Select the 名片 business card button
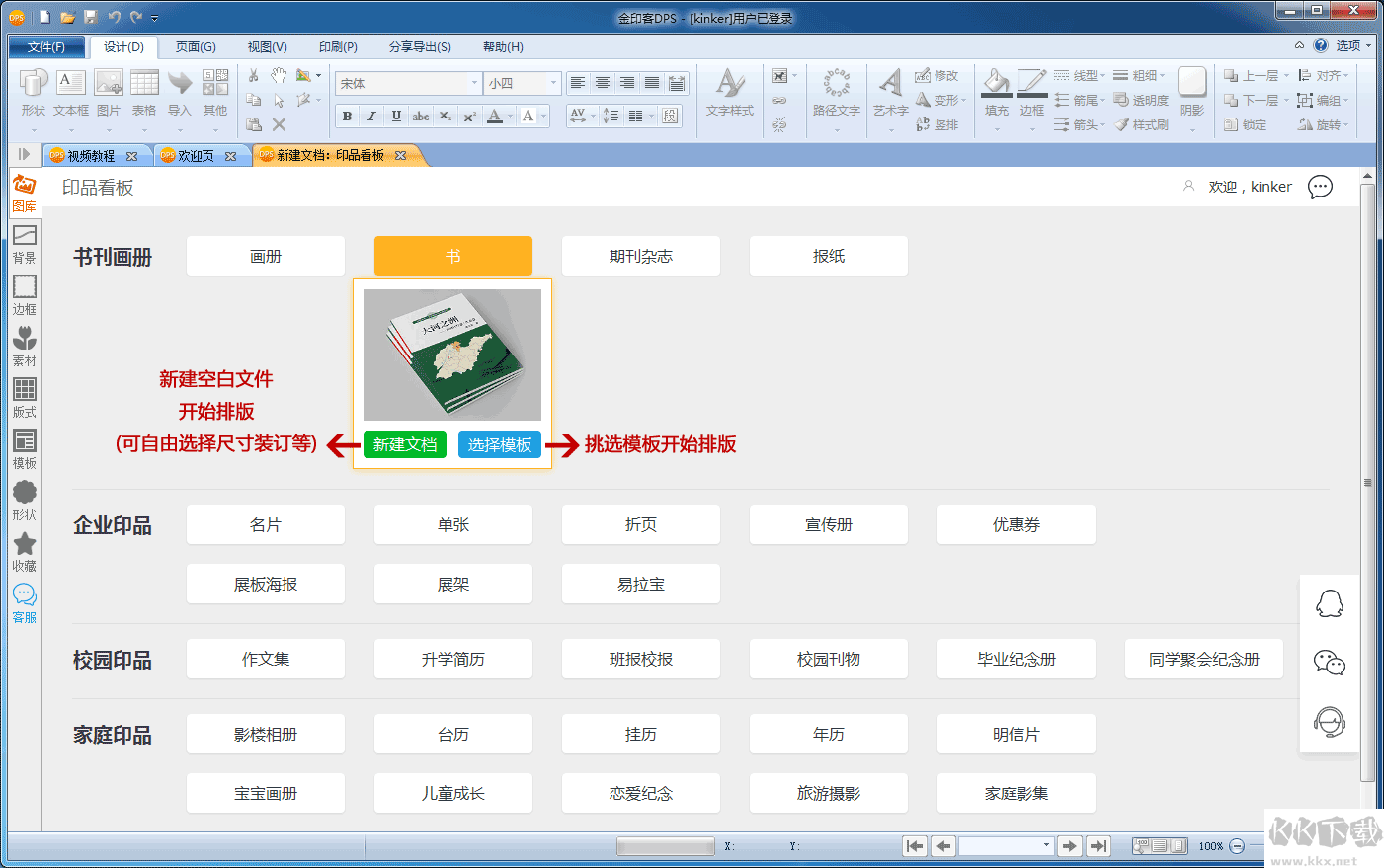1384x868 pixels. point(266,524)
